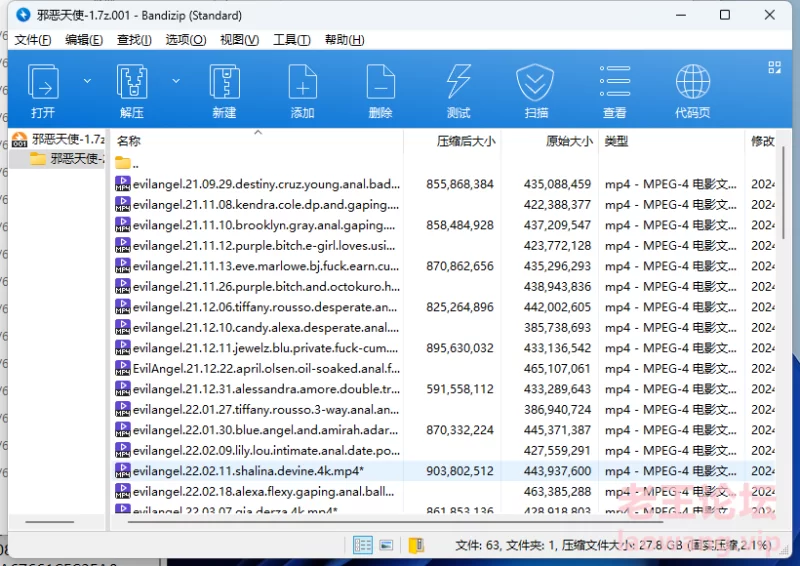Viewport: 800px width, 566px height.
Task: Click the parent folder '..' entry
Action: coord(127,163)
